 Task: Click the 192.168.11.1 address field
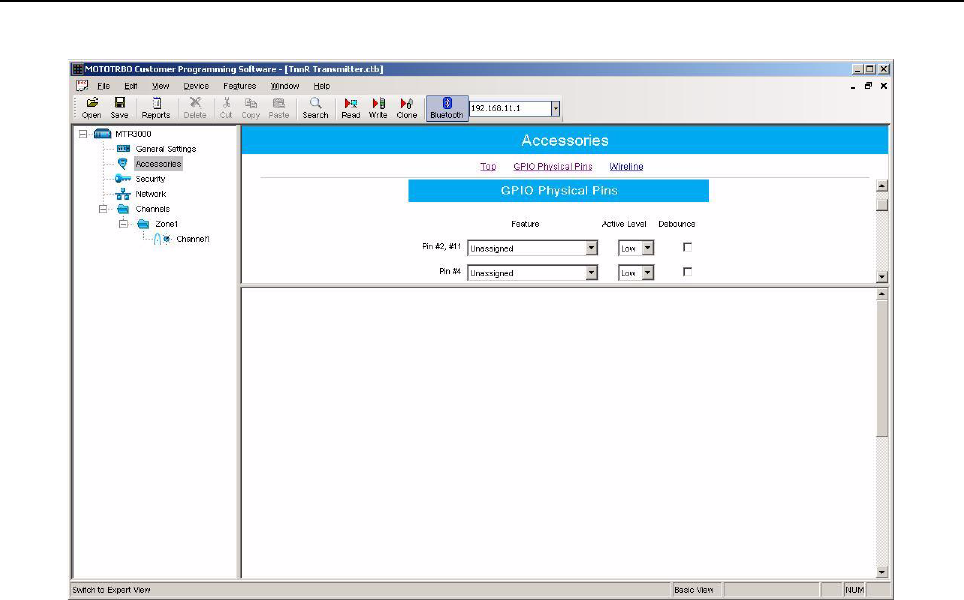pos(510,109)
